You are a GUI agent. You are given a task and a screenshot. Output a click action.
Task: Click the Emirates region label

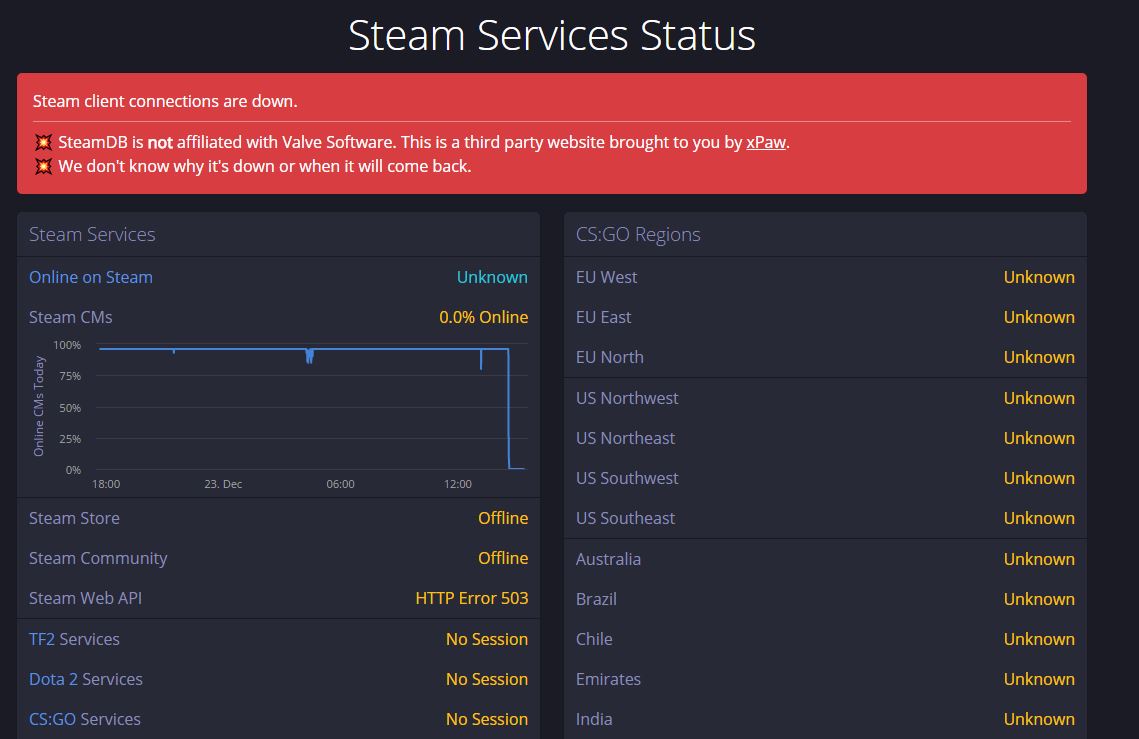[x=608, y=679]
